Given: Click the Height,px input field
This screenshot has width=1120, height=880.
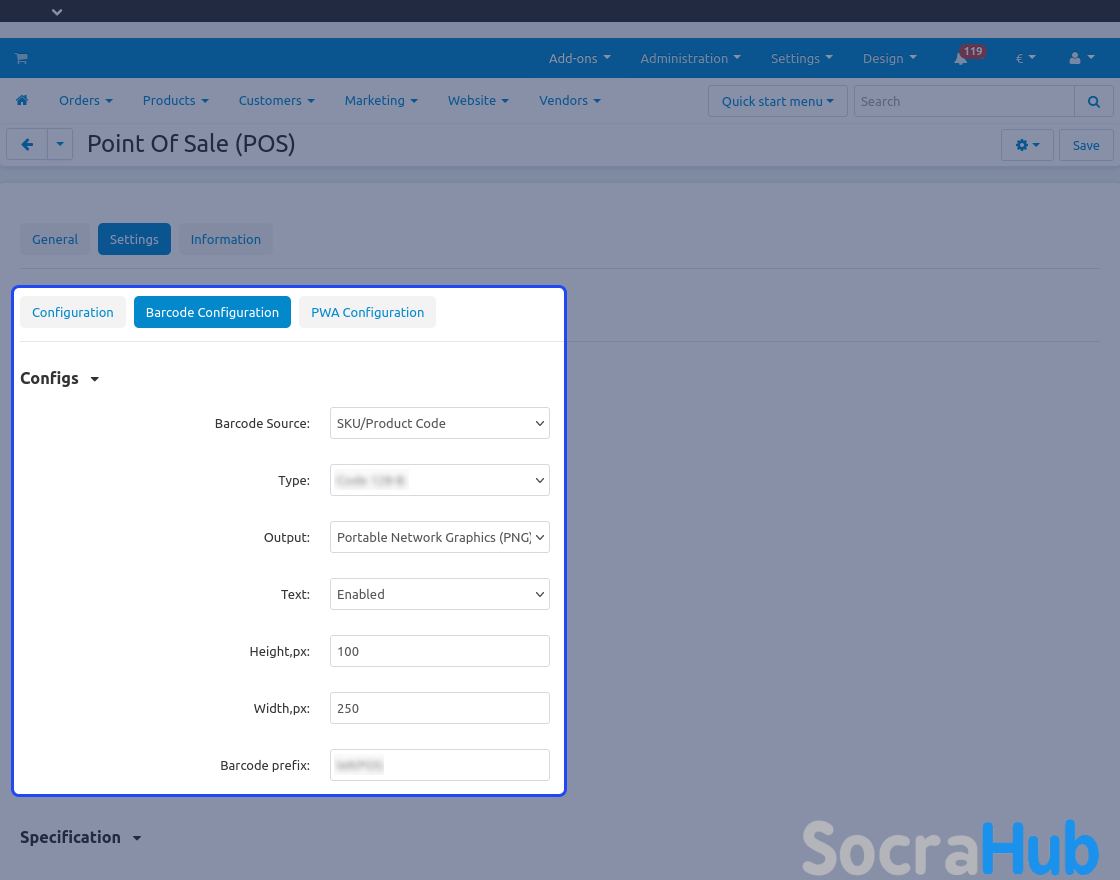Looking at the screenshot, I should [439, 651].
